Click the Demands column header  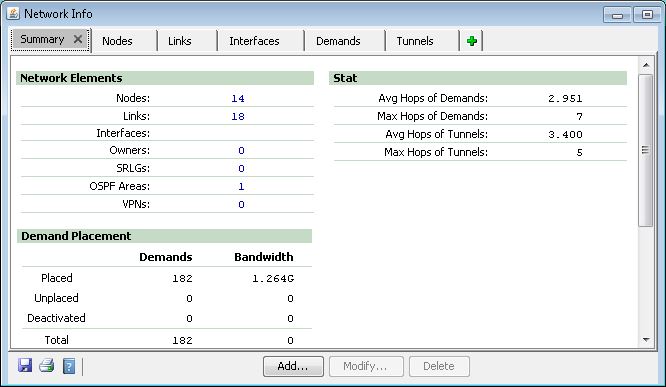tap(166, 257)
